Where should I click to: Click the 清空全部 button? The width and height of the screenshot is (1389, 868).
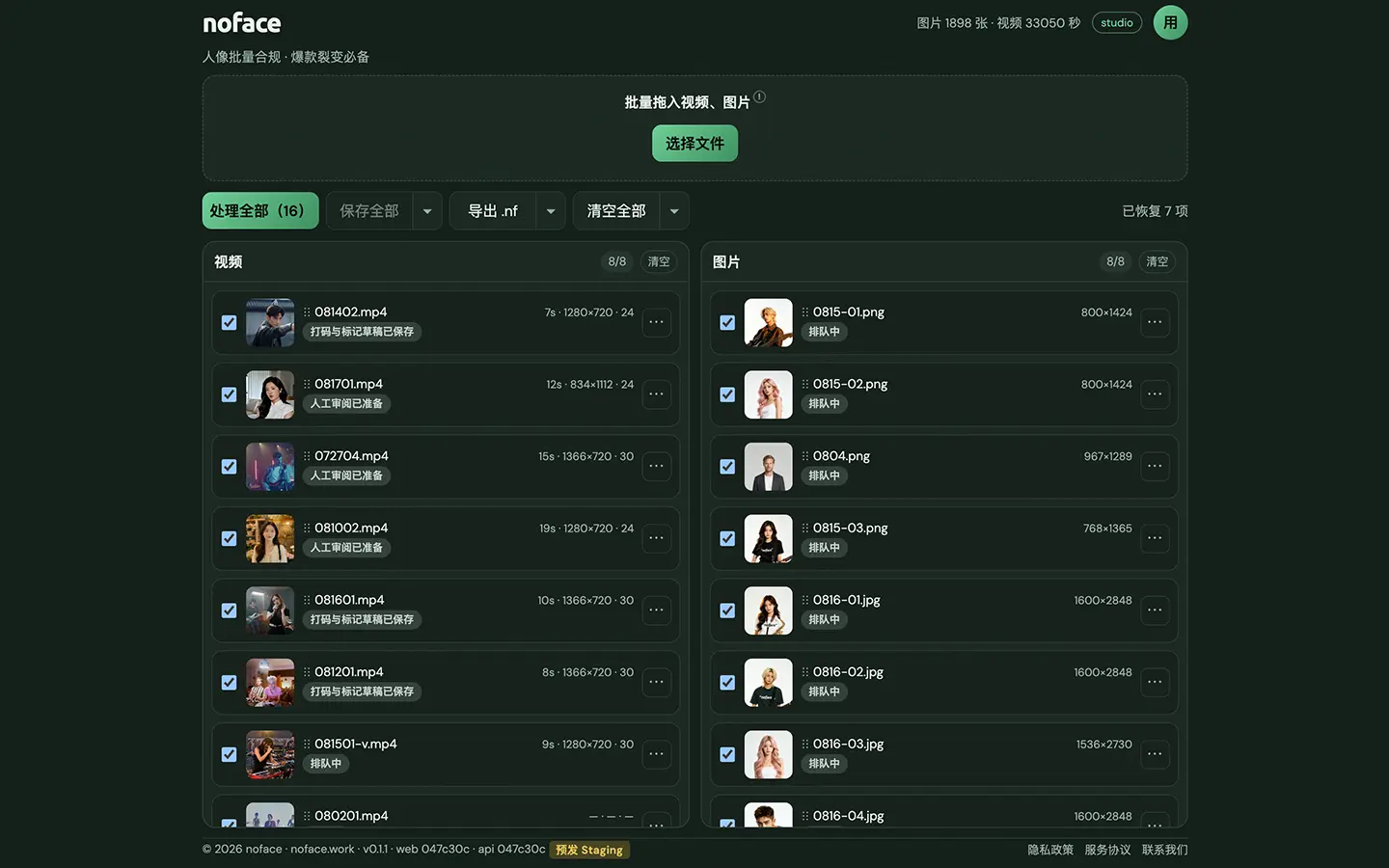(616, 211)
